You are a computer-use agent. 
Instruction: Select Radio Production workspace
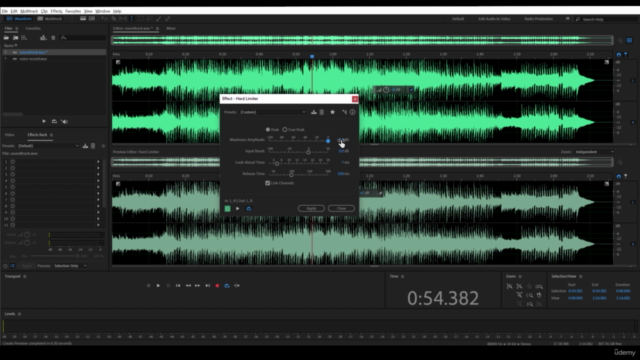538,19
